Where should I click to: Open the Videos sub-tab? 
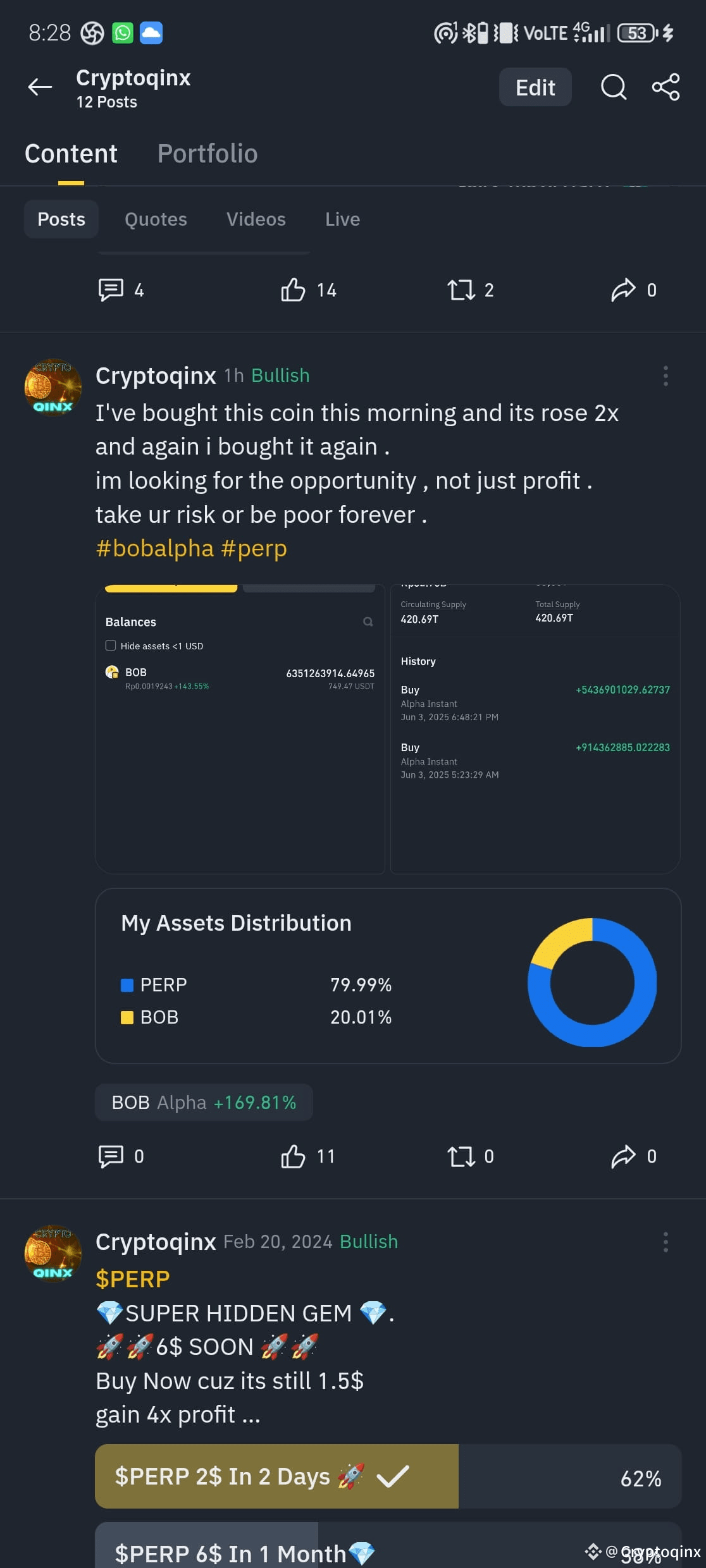(x=256, y=219)
